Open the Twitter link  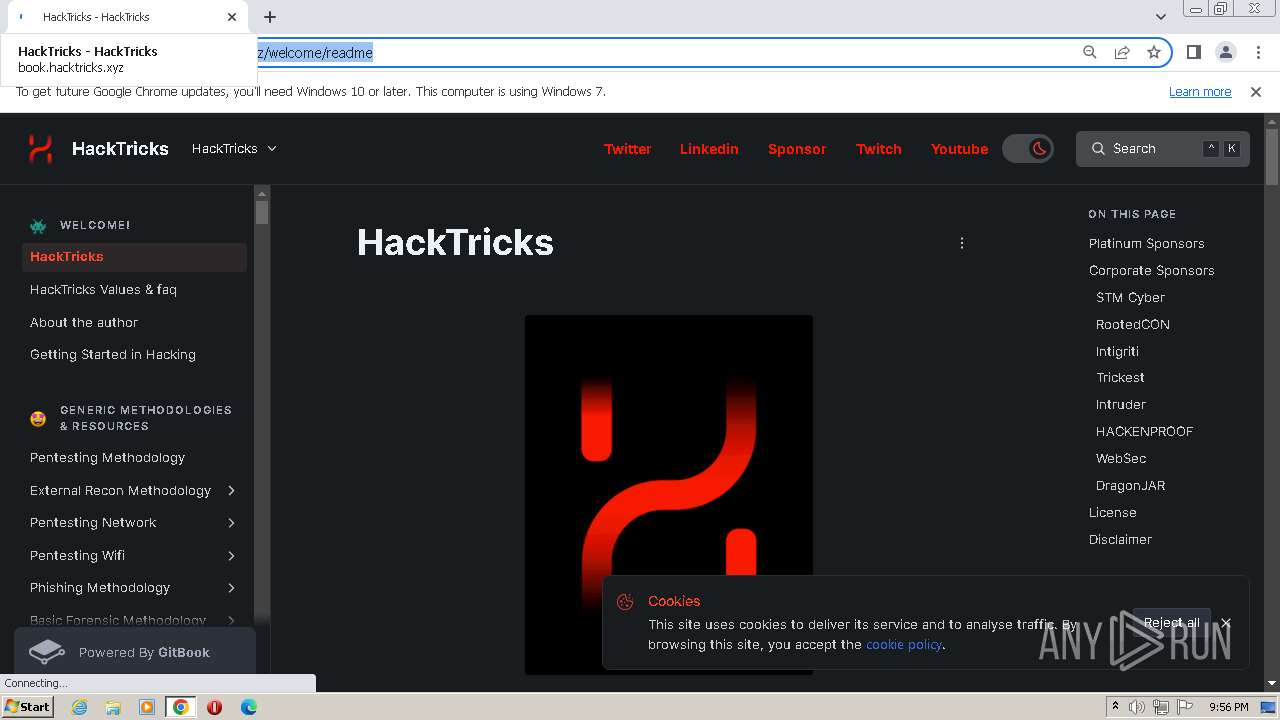[x=627, y=148]
